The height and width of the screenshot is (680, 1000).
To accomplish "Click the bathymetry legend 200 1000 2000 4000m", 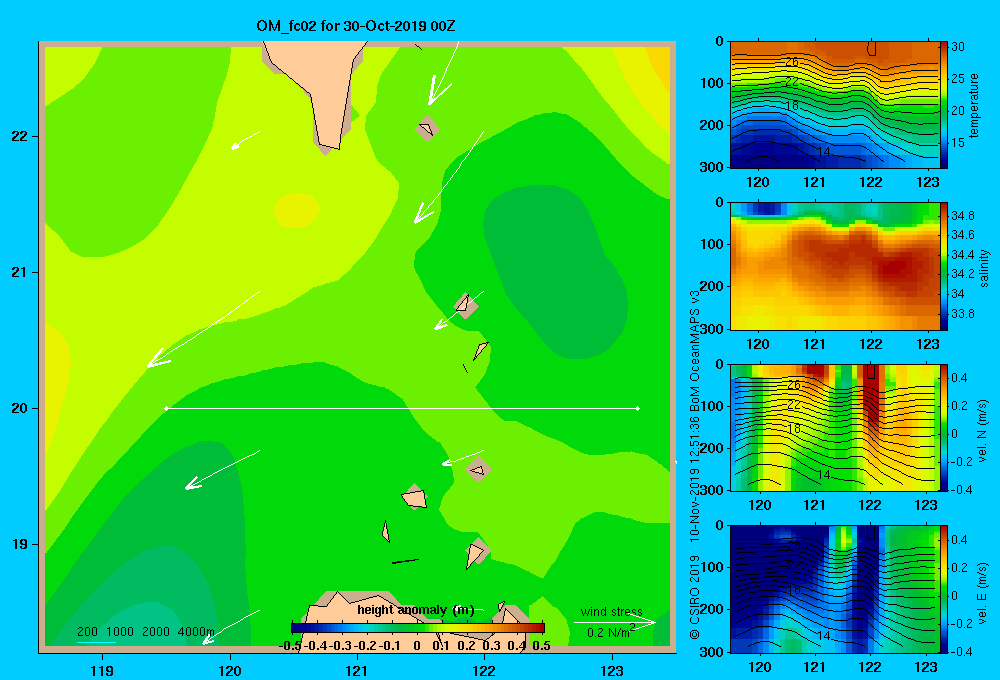I will pos(146,632).
